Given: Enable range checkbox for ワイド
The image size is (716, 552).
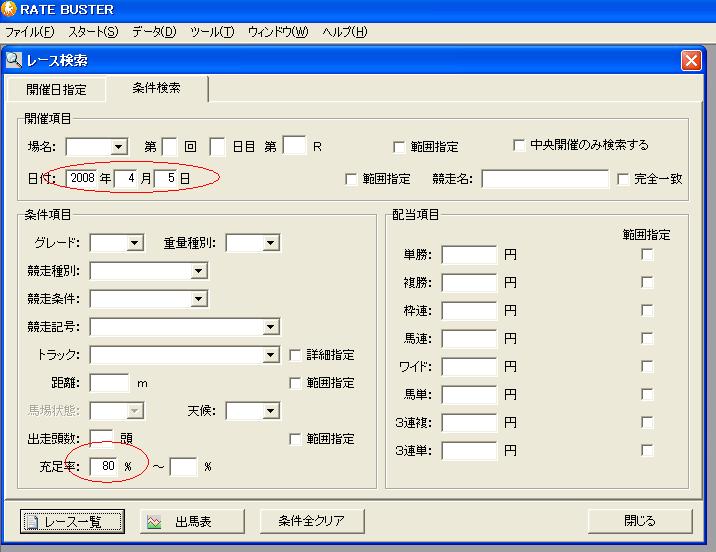Looking at the screenshot, I should [x=647, y=366].
